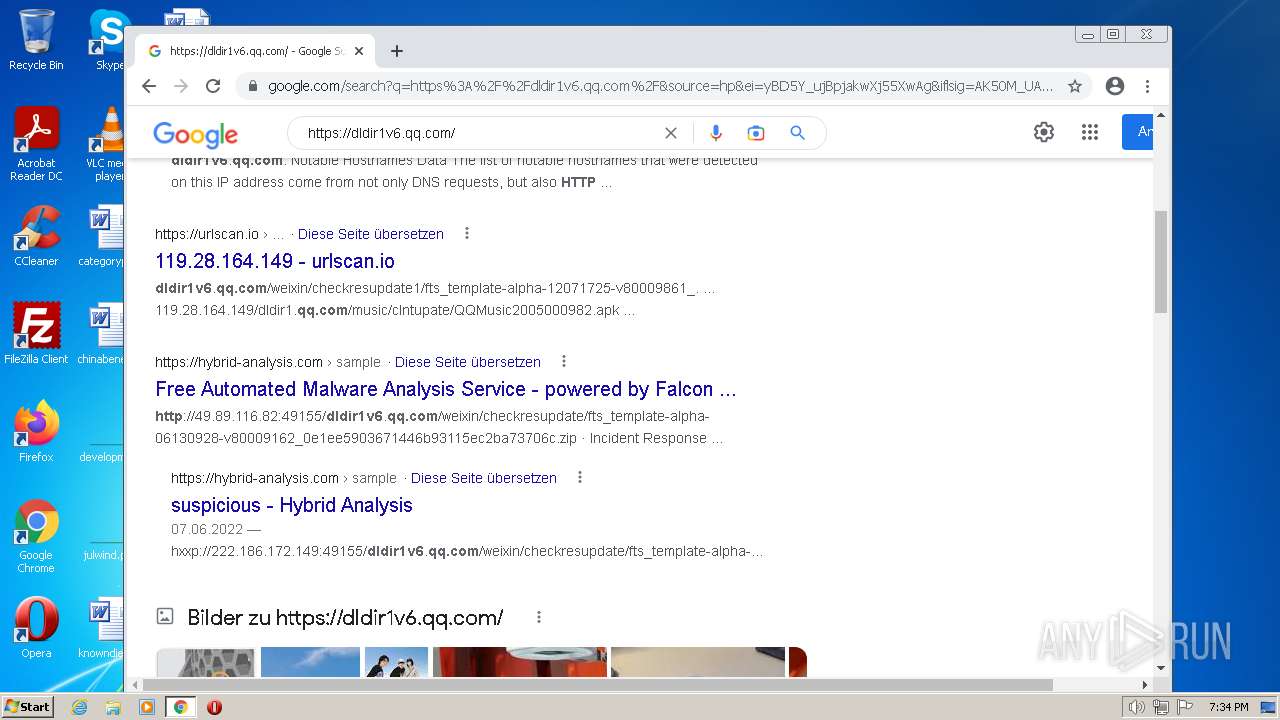Image resolution: width=1280 pixels, height=720 pixels.
Task: Open Action Center flag tray icon
Action: [x=1185, y=707]
